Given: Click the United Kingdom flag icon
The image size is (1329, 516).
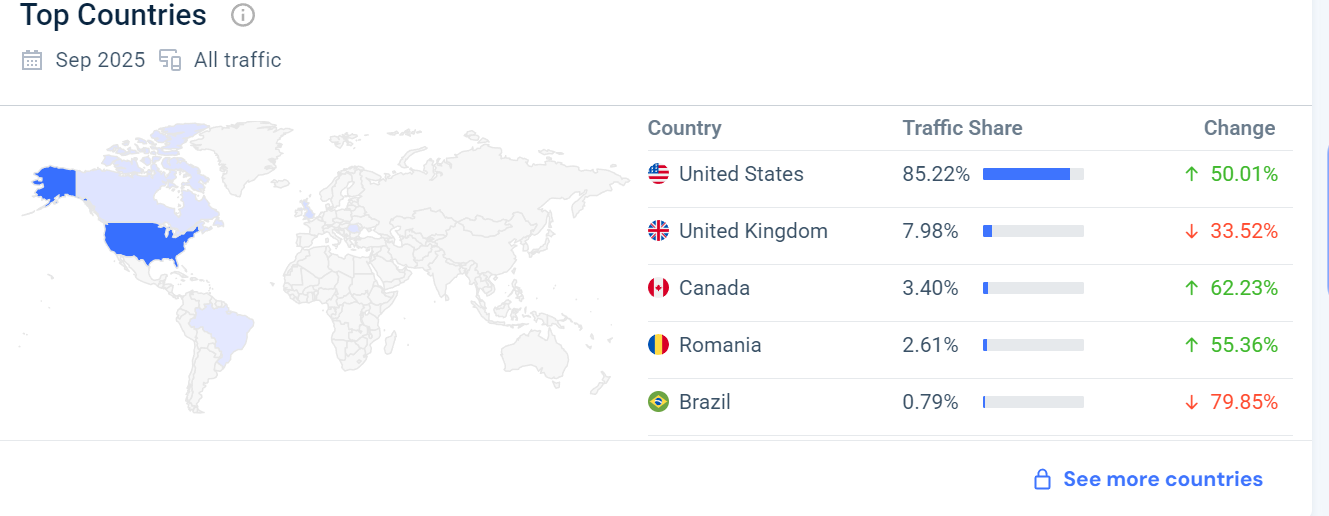Looking at the screenshot, I should tap(659, 231).
